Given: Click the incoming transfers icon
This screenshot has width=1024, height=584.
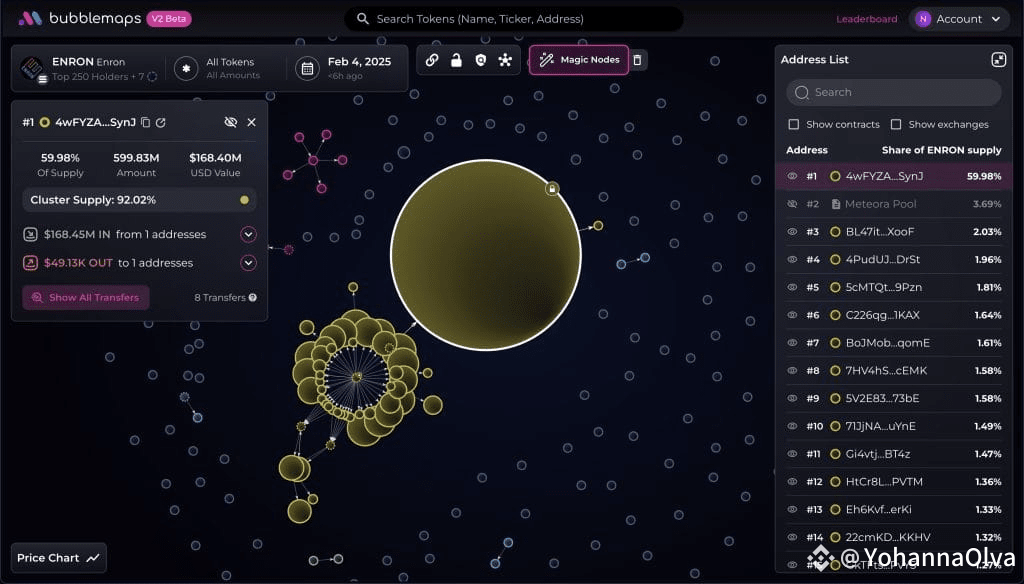Looking at the screenshot, I should click(x=30, y=234).
